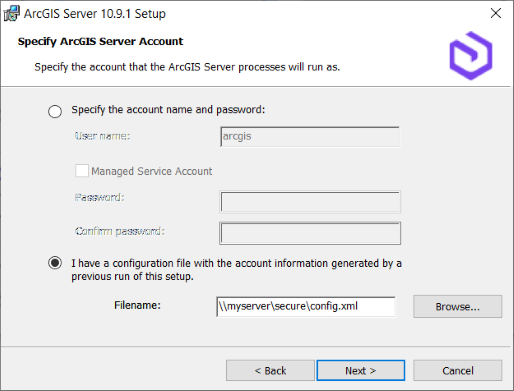Select the configuration file radio option
The height and width of the screenshot is (391, 514).
55,263
